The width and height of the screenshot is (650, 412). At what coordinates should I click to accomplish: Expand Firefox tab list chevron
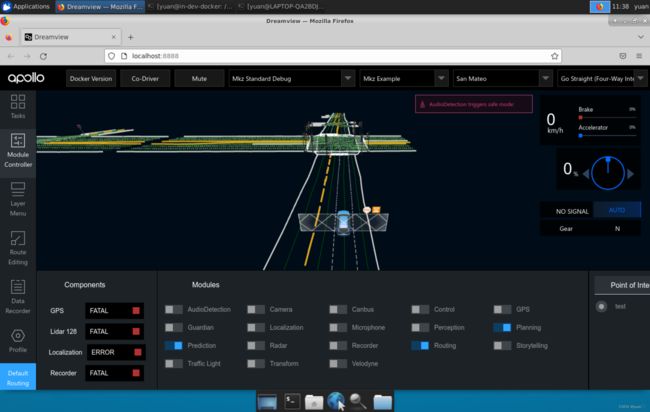(x=640, y=37)
